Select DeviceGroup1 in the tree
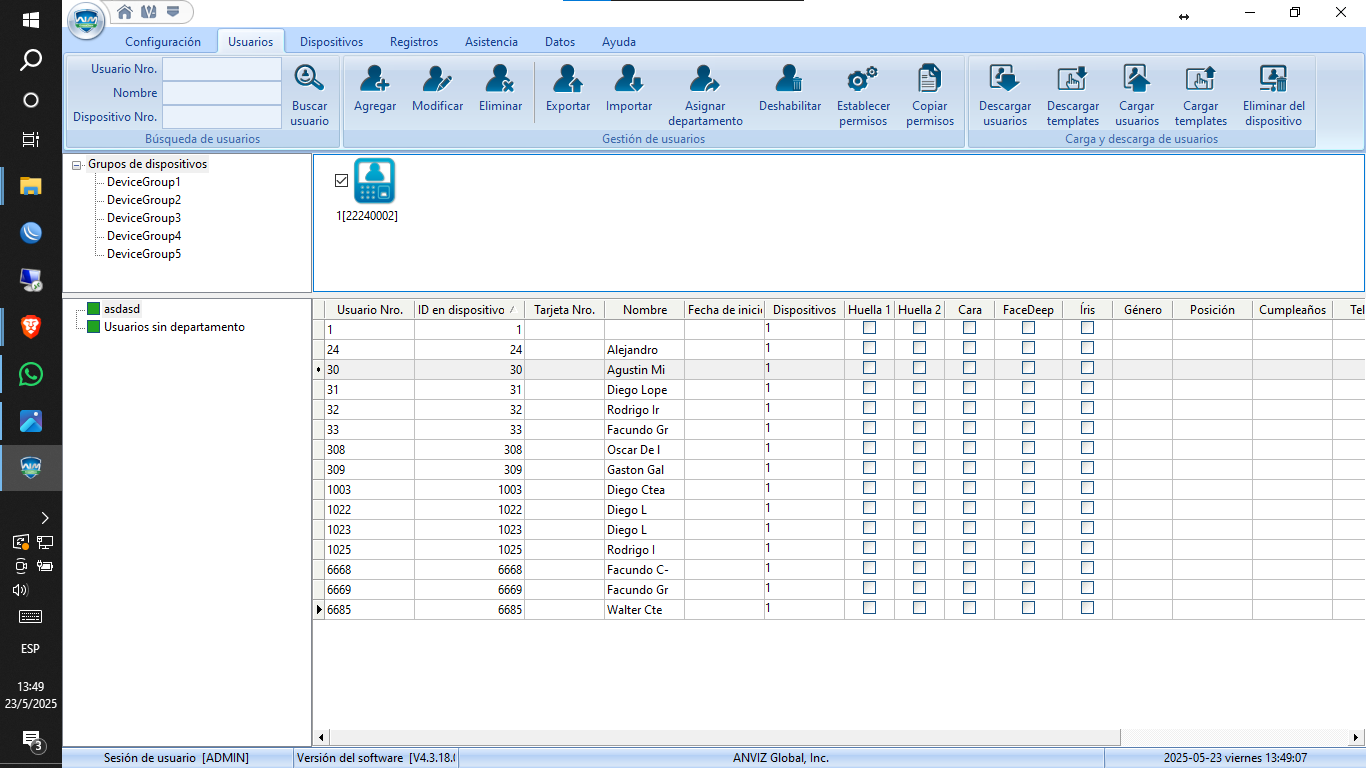Viewport: 1366px width, 768px height. point(144,182)
